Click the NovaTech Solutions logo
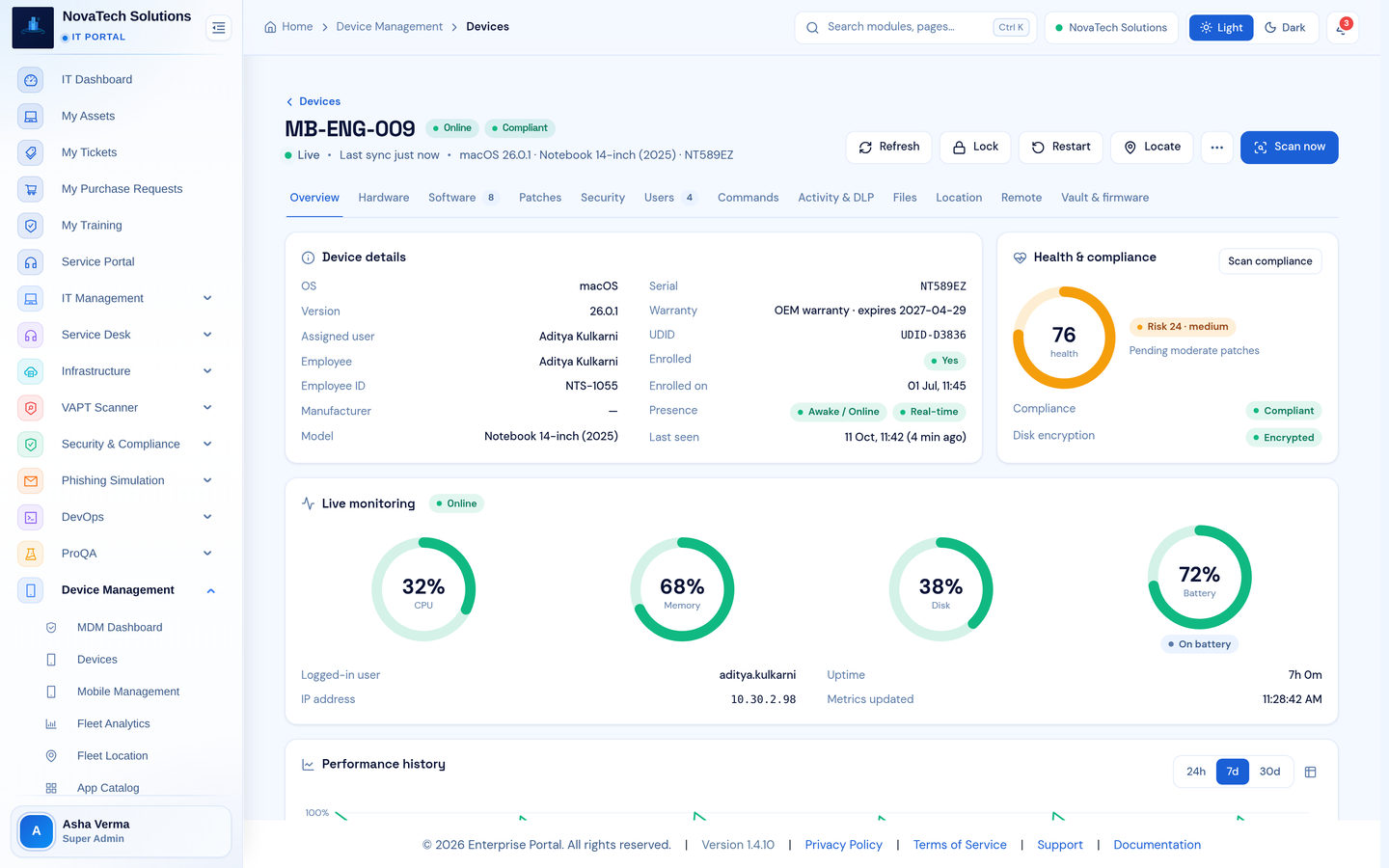This screenshot has height=868, width=1389. pyautogui.click(x=33, y=27)
